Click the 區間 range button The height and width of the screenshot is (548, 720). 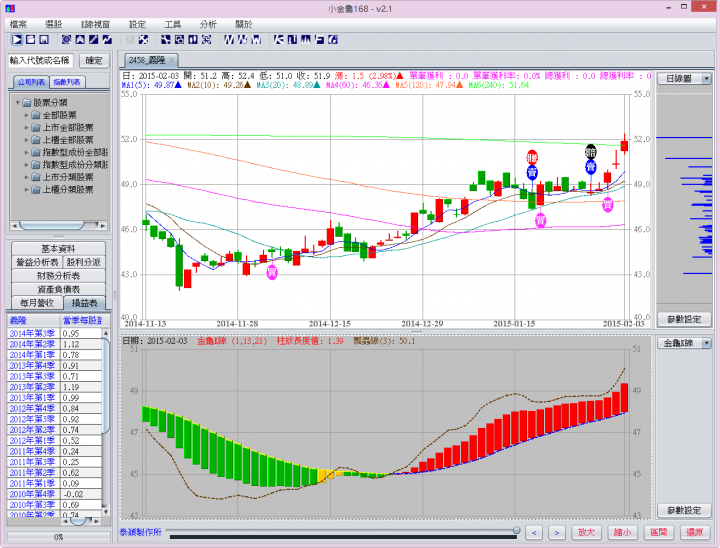pyautogui.click(x=658, y=532)
